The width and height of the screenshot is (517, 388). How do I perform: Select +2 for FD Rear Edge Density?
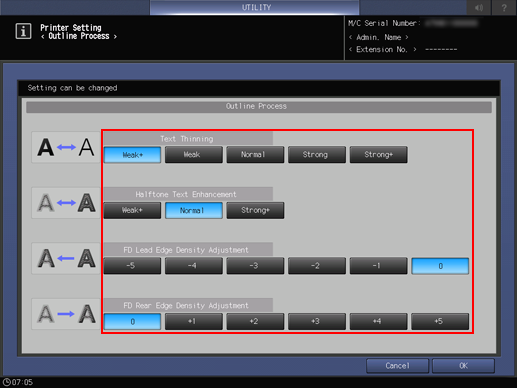pyautogui.click(x=255, y=321)
